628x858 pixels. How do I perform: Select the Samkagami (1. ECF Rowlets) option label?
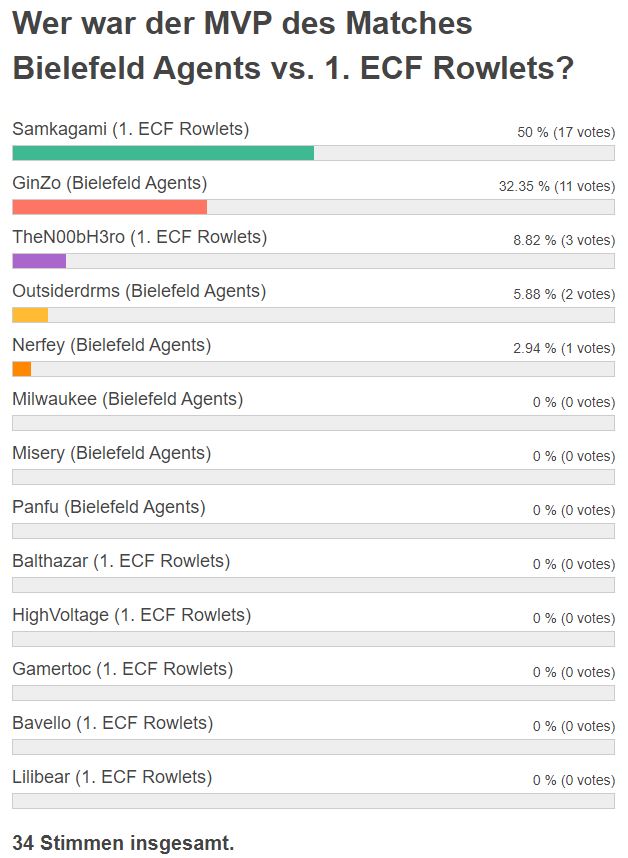click(131, 129)
